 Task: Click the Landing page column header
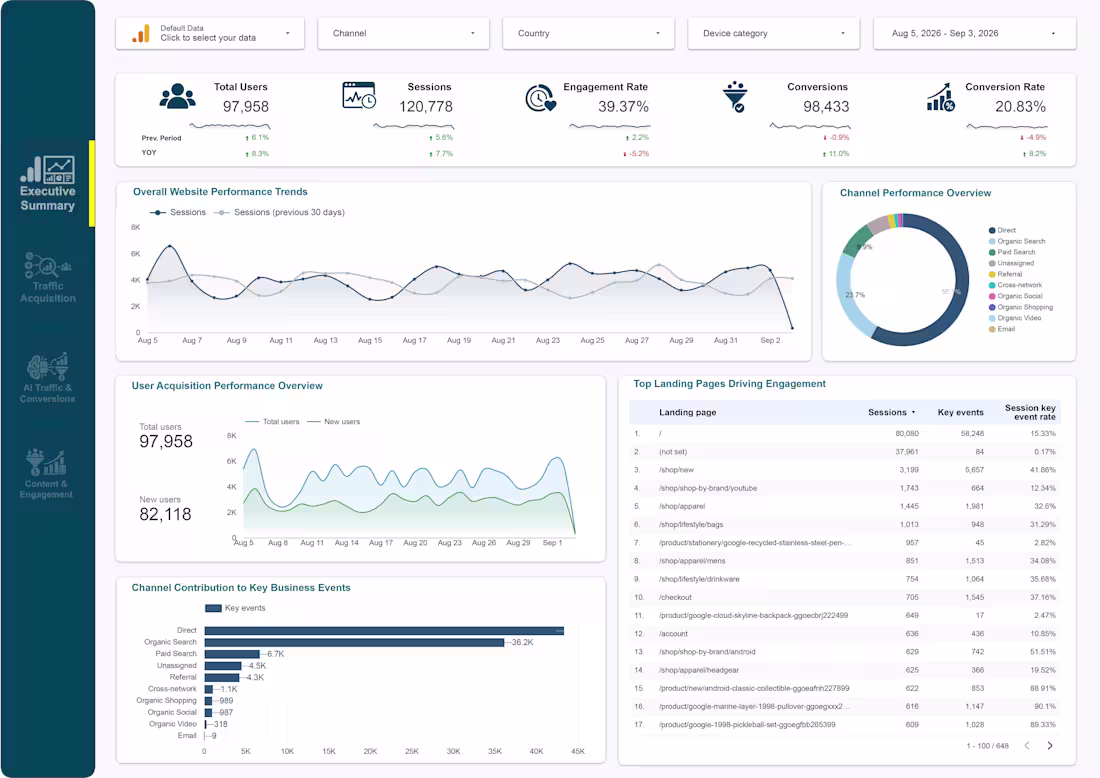tap(688, 413)
